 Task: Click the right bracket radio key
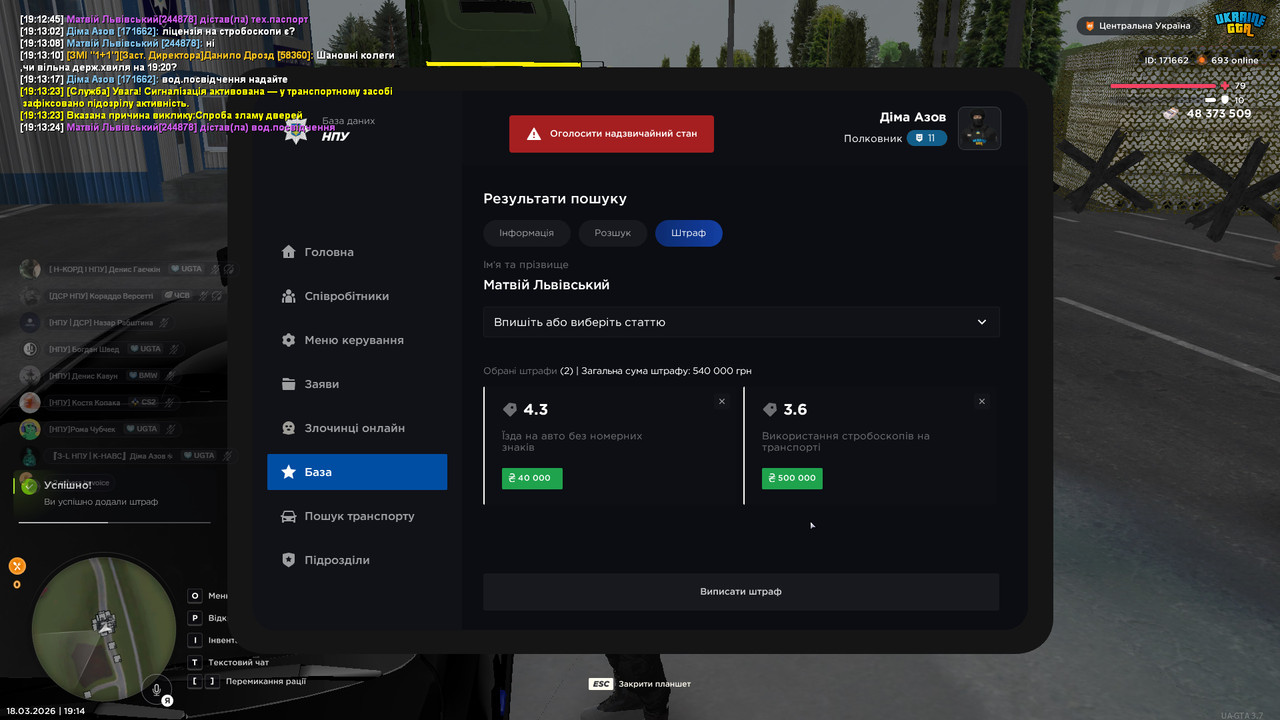pos(211,682)
